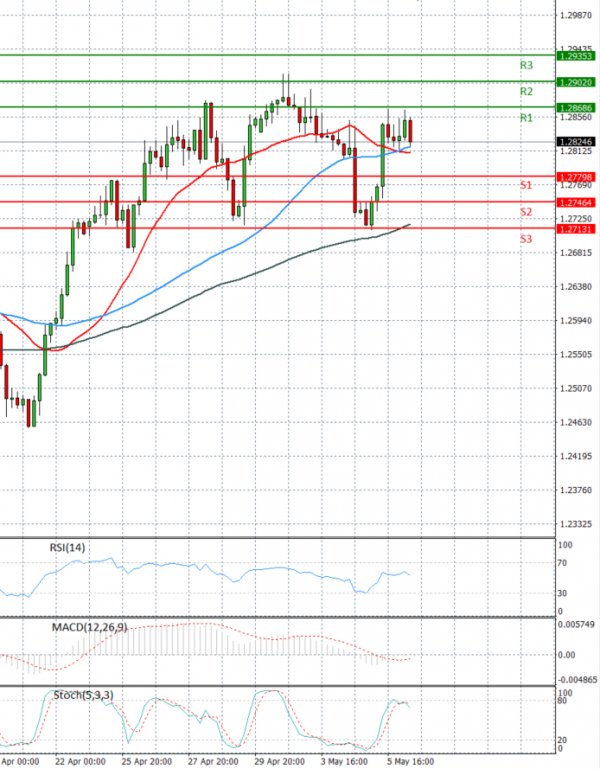Select the S2 label text

(x=526, y=212)
